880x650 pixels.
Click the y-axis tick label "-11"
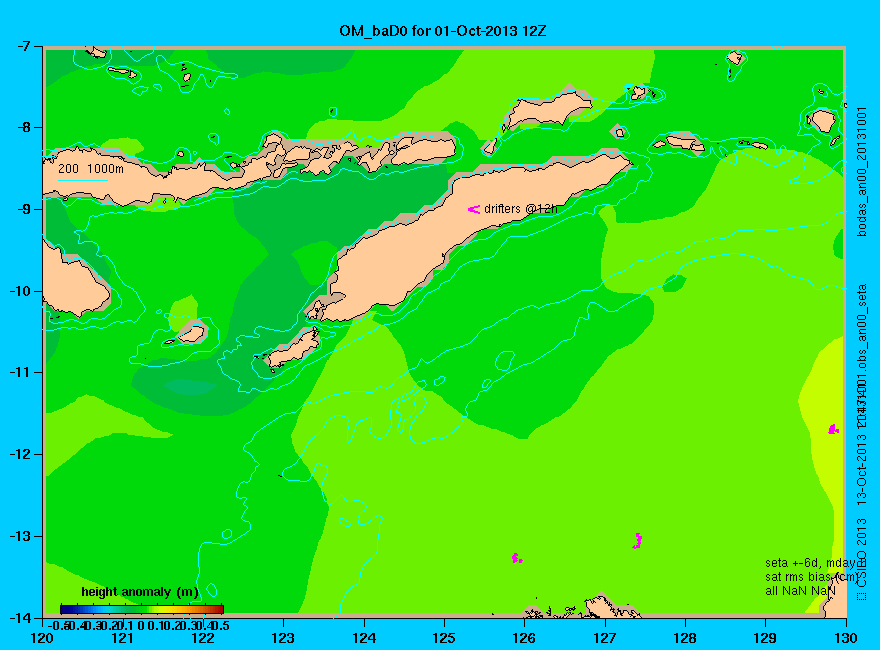pos(20,373)
